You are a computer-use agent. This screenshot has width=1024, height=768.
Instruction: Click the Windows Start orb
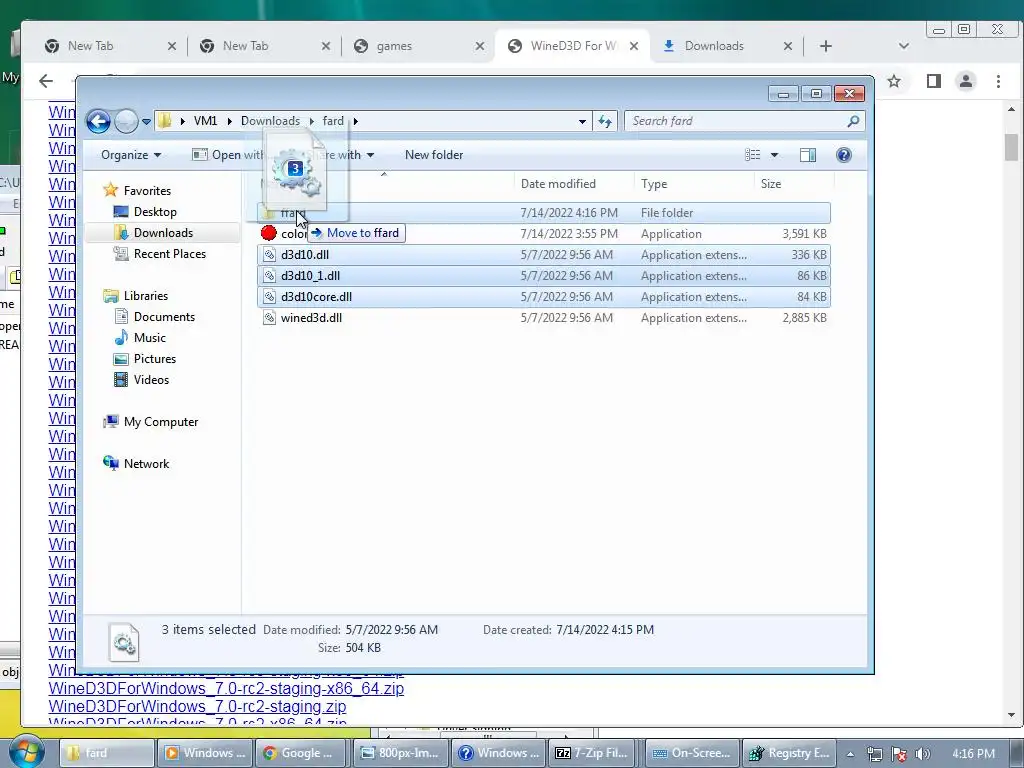27,752
